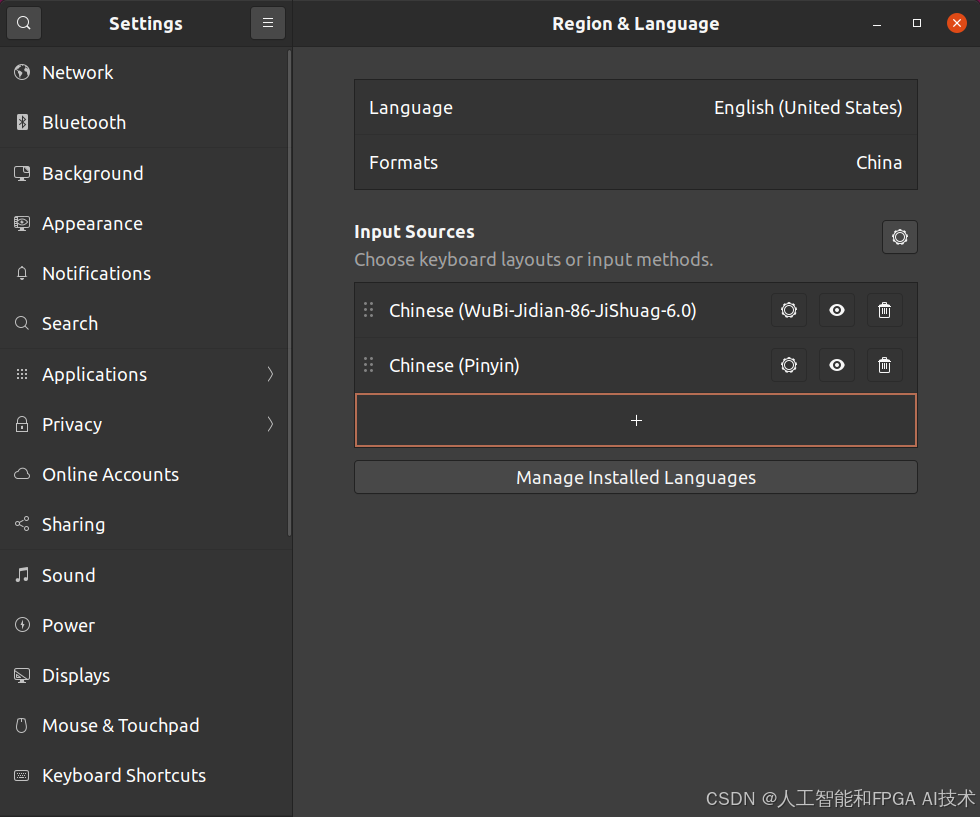Open Notifications settings panel
This screenshot has width=980, height=817.
144,273
